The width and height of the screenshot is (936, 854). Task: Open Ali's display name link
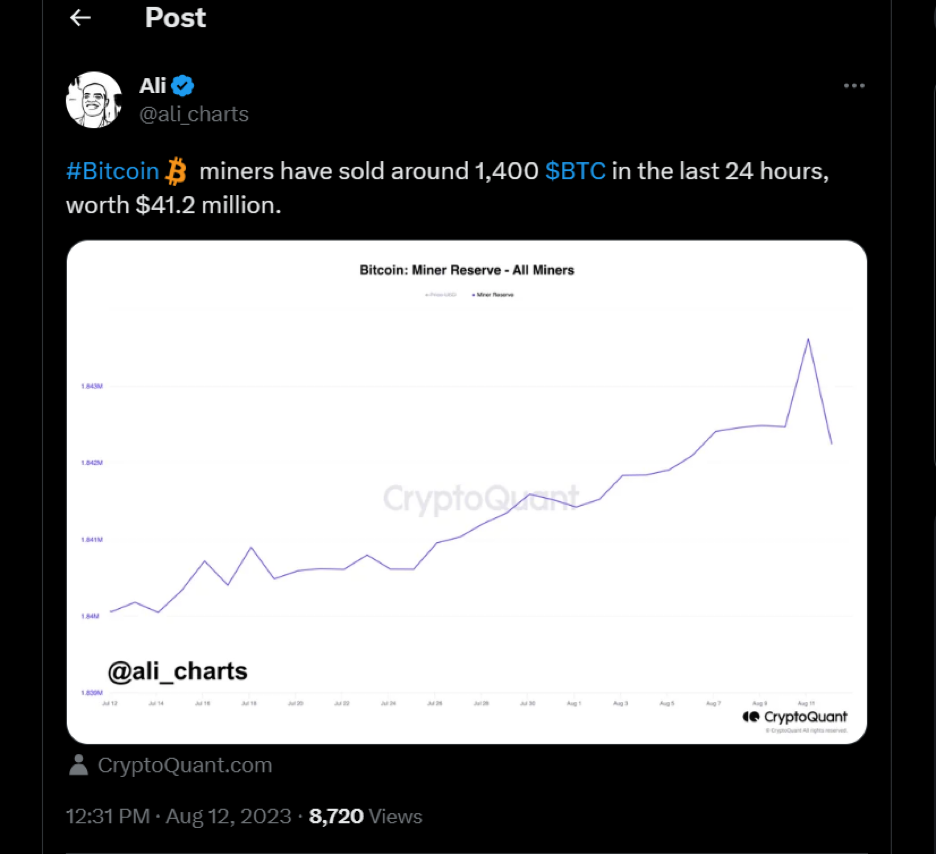click(x=153, y=86)
